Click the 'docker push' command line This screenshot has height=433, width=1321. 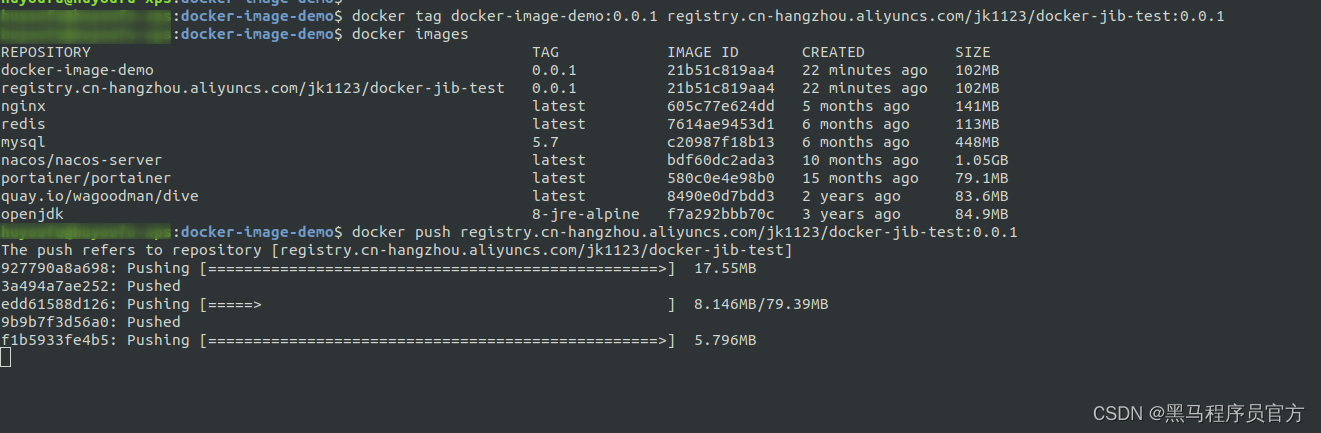click(685, 232)
